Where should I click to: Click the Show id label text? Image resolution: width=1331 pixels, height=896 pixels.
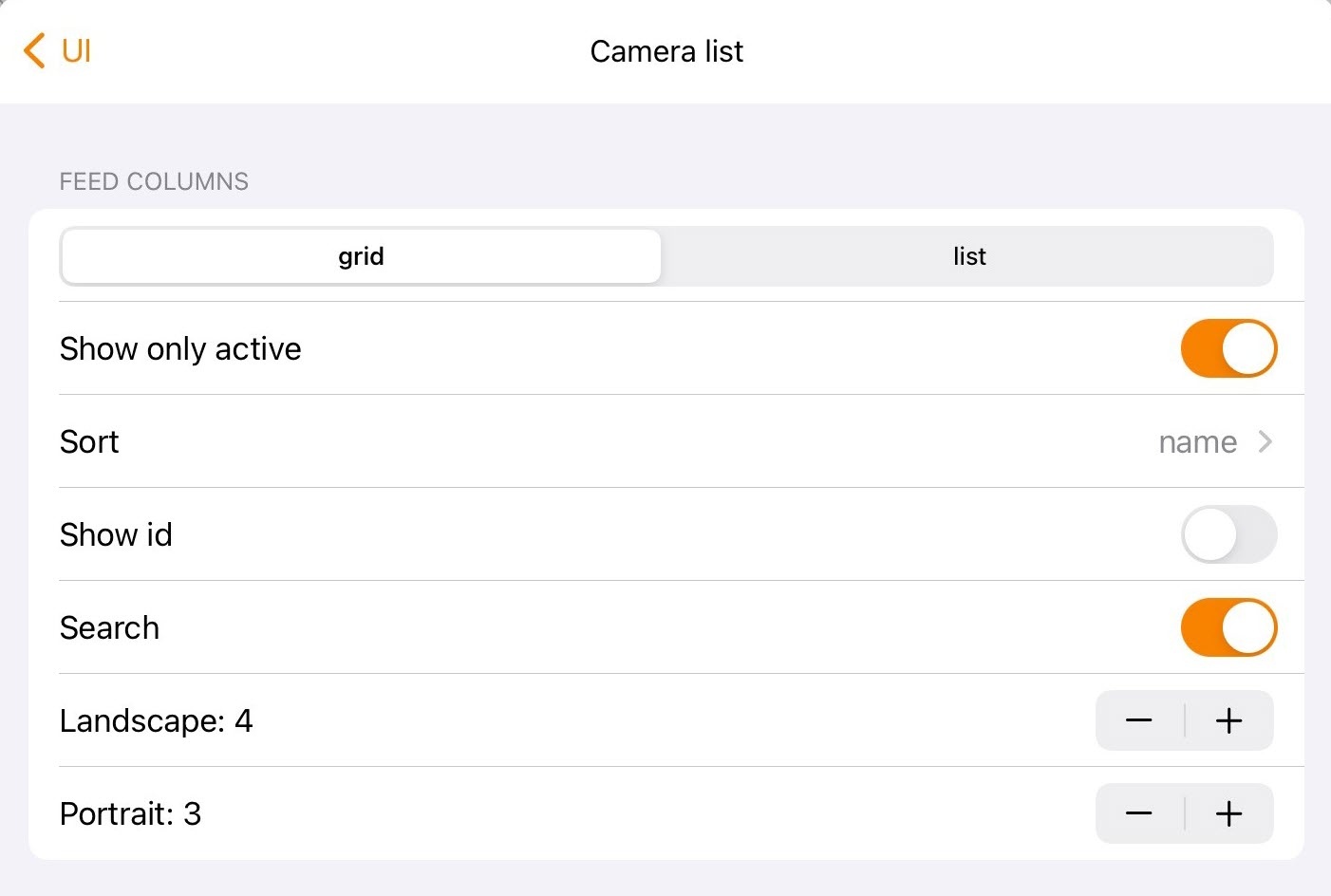[x=116, y=535]
